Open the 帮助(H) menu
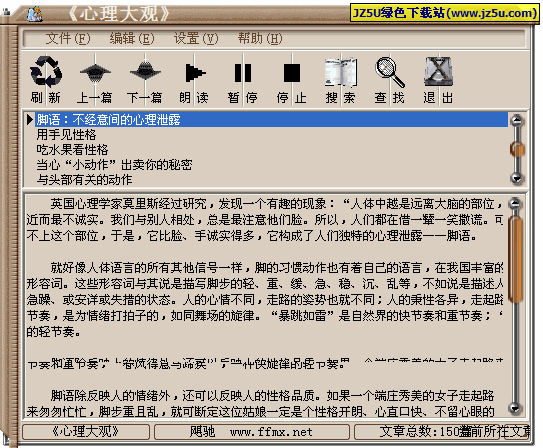This screenshot has height=448, width=543. [260, 38]
